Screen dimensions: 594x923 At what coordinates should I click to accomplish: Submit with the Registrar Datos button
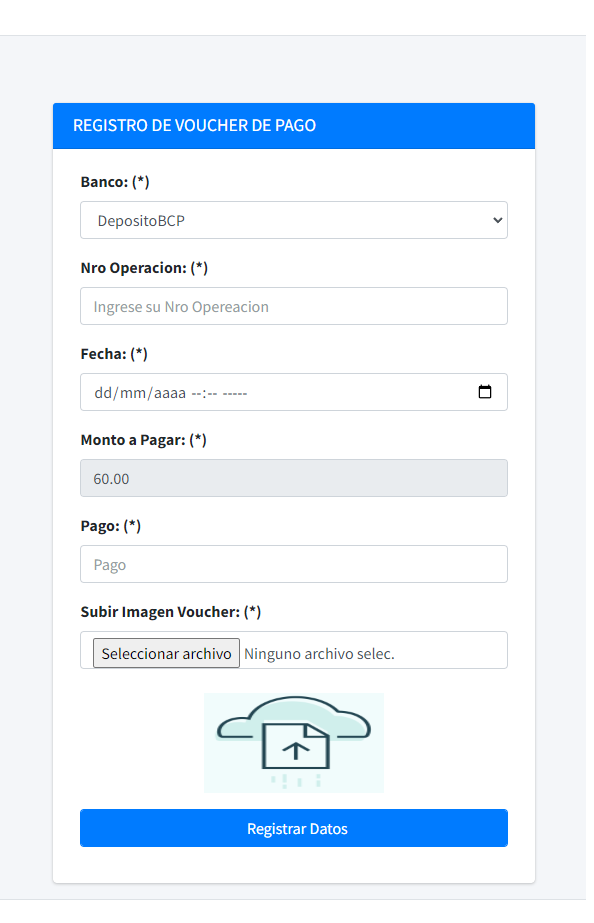point(294,828)
